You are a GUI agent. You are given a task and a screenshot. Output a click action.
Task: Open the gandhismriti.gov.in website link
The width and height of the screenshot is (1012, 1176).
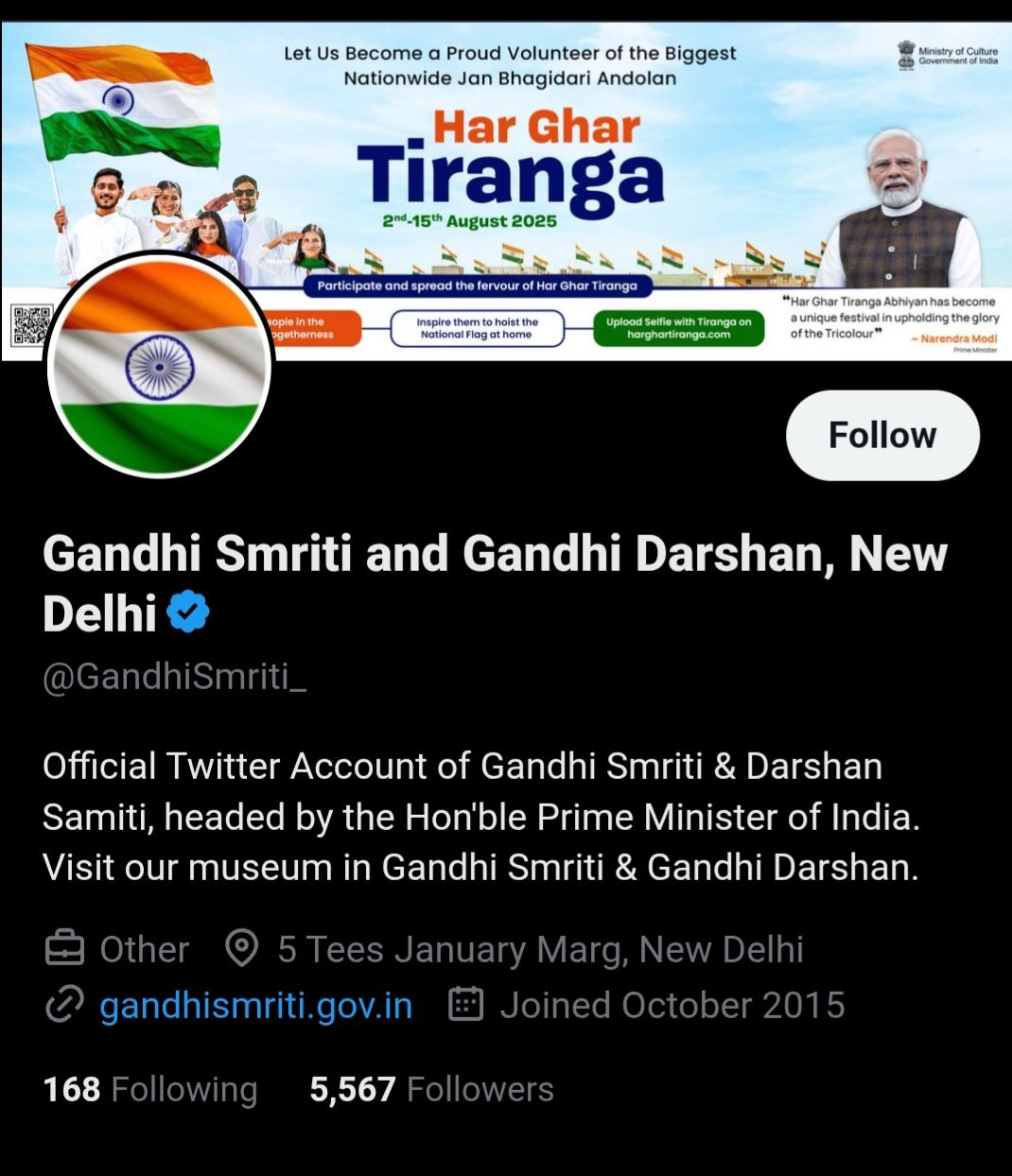255,1005
